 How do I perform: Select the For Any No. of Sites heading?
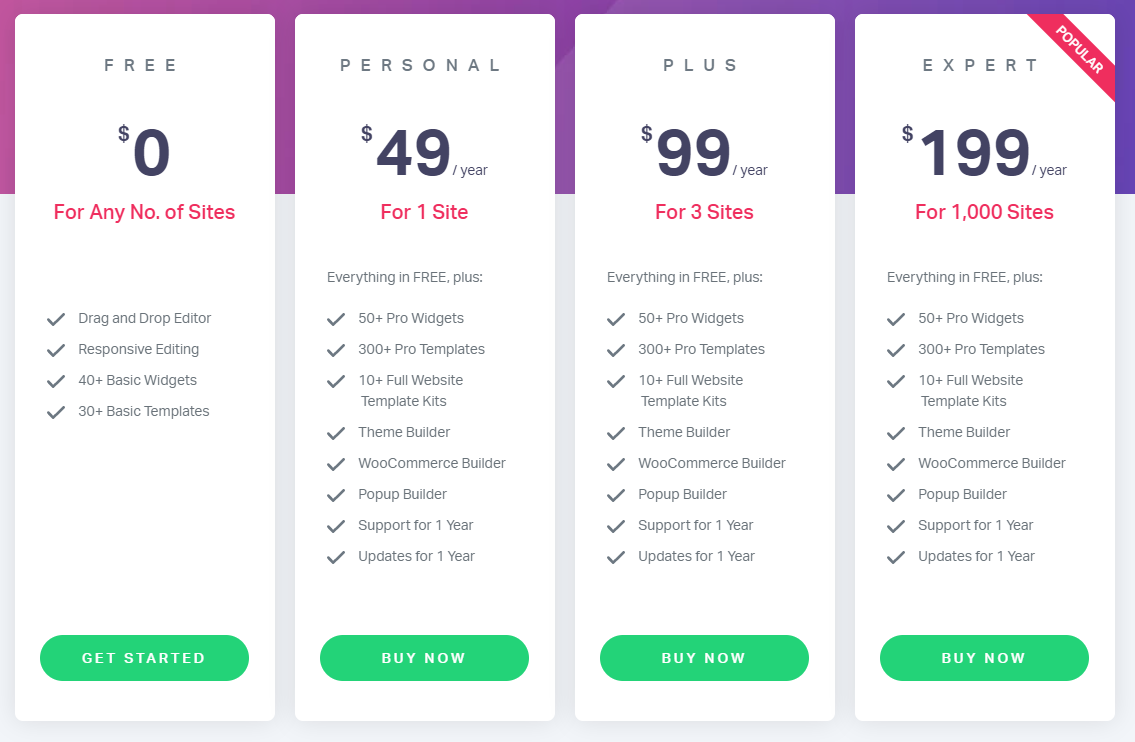[x=145, y=212]
